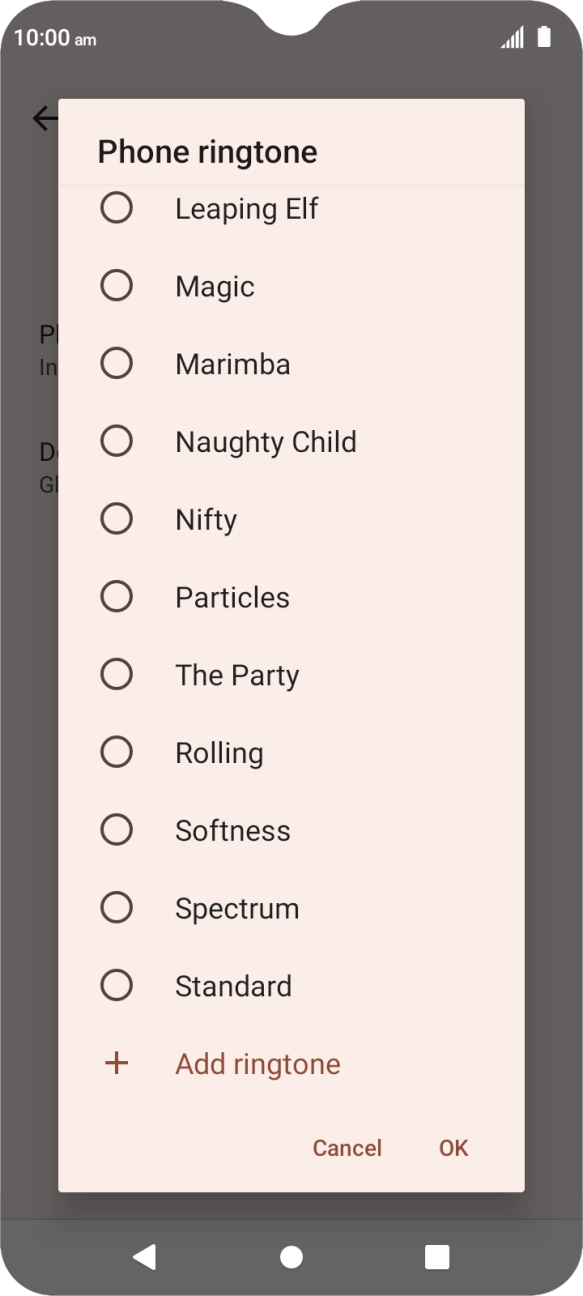Tap the Back navigation triangle
The image size is (583, 1296).
tap(145, 1257)
